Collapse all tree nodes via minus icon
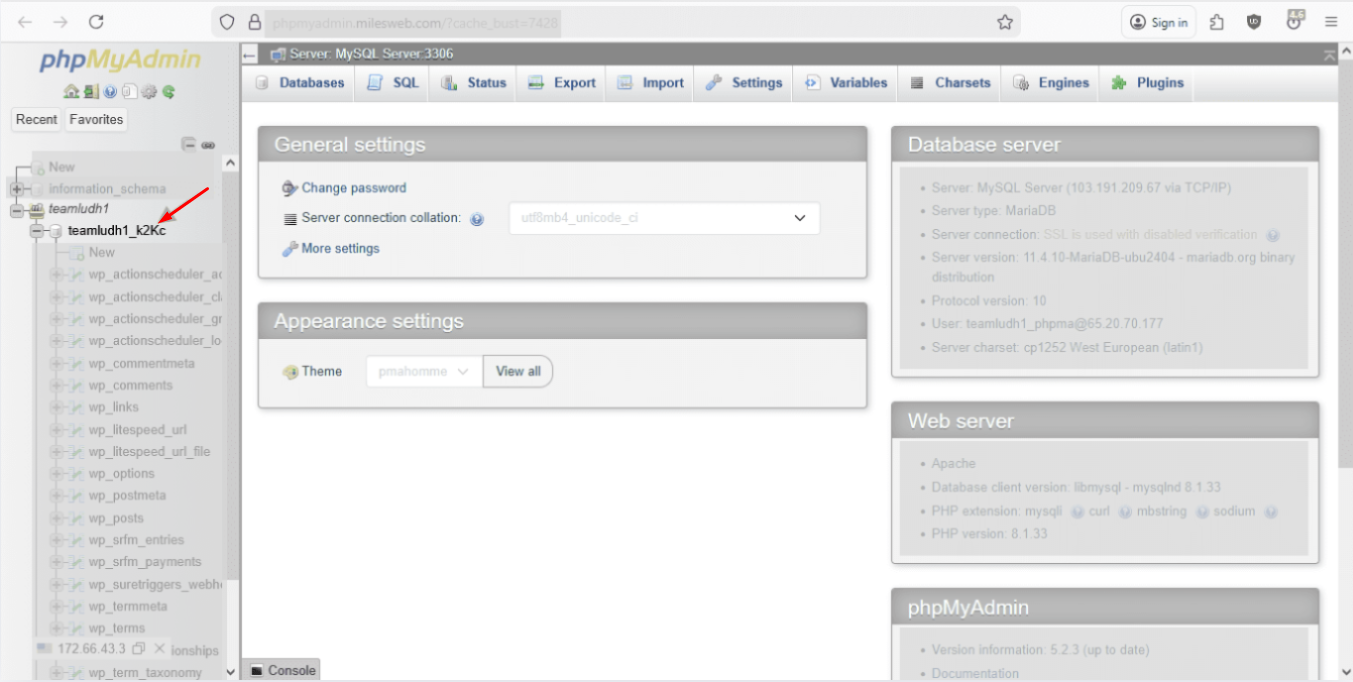1353x682 pixels. pos(190,144)
